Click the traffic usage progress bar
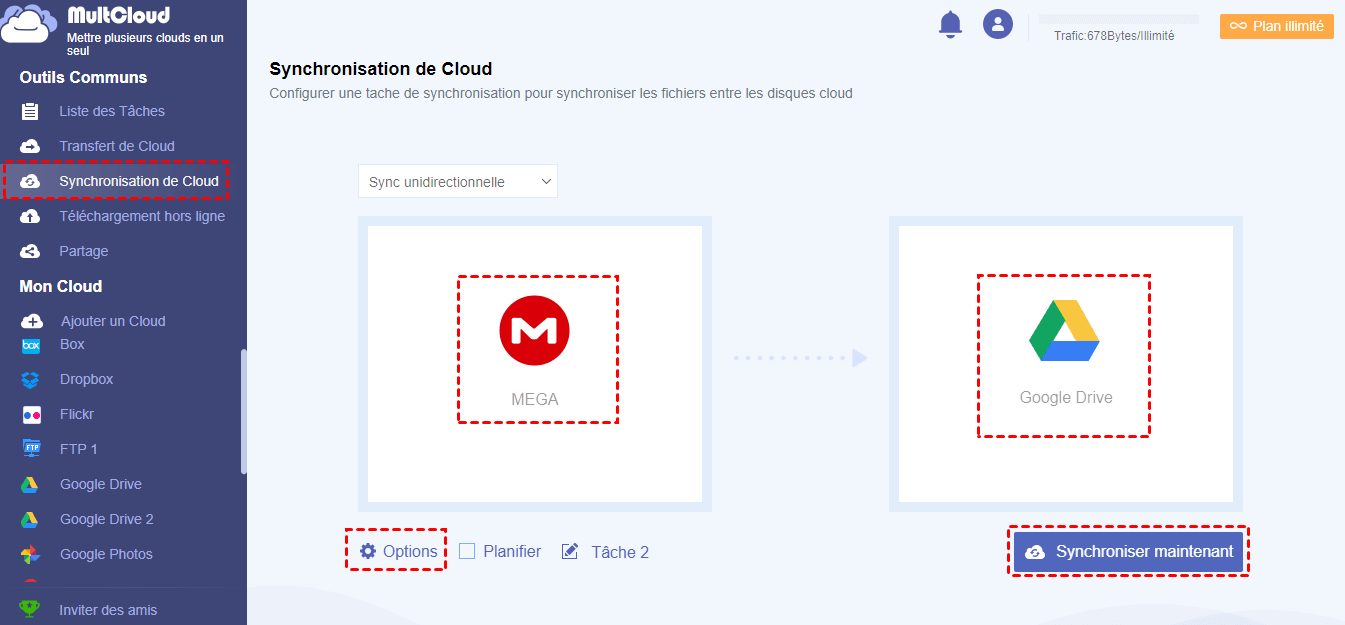 tap(1118, 19)
